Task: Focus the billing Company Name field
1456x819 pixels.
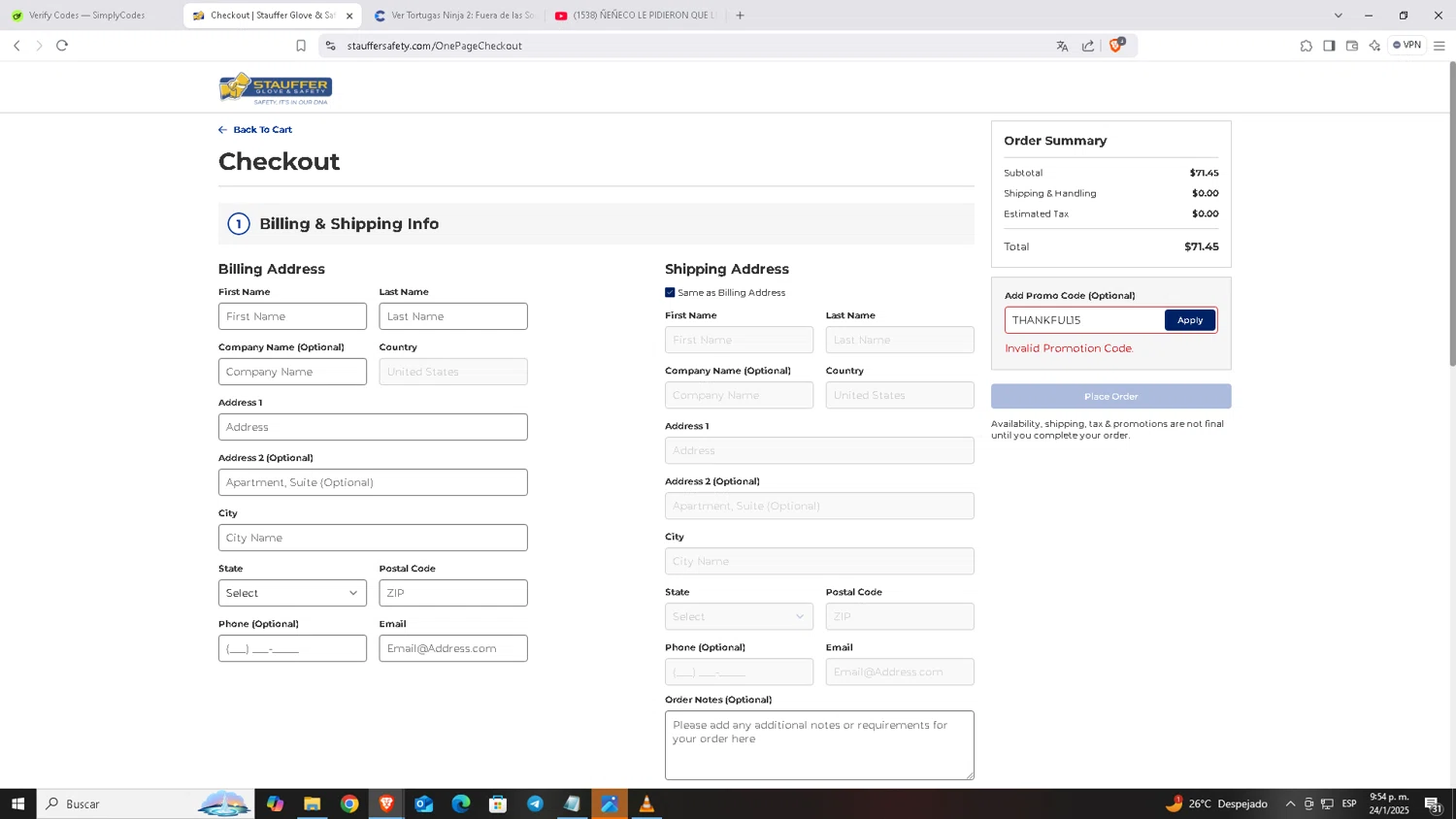Action: pos(292,372)
